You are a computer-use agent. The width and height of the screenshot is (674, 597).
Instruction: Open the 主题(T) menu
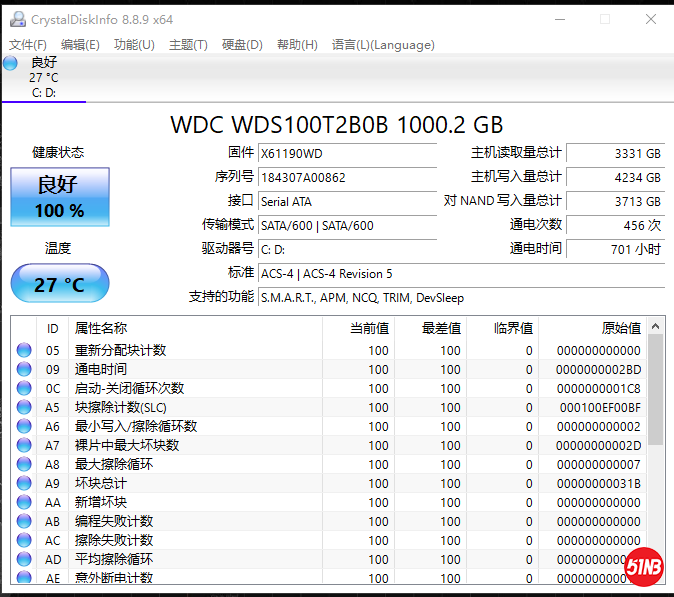(188, 45)
